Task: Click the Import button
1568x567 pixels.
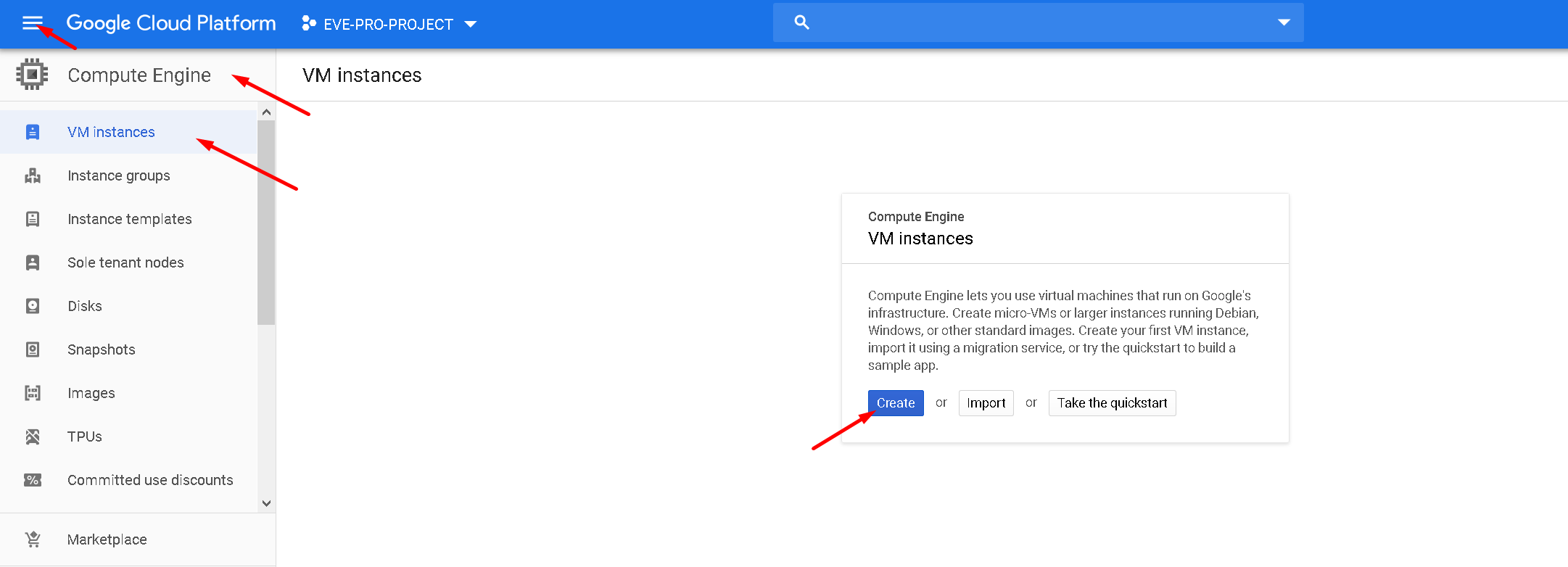Action: click(986, 403)
